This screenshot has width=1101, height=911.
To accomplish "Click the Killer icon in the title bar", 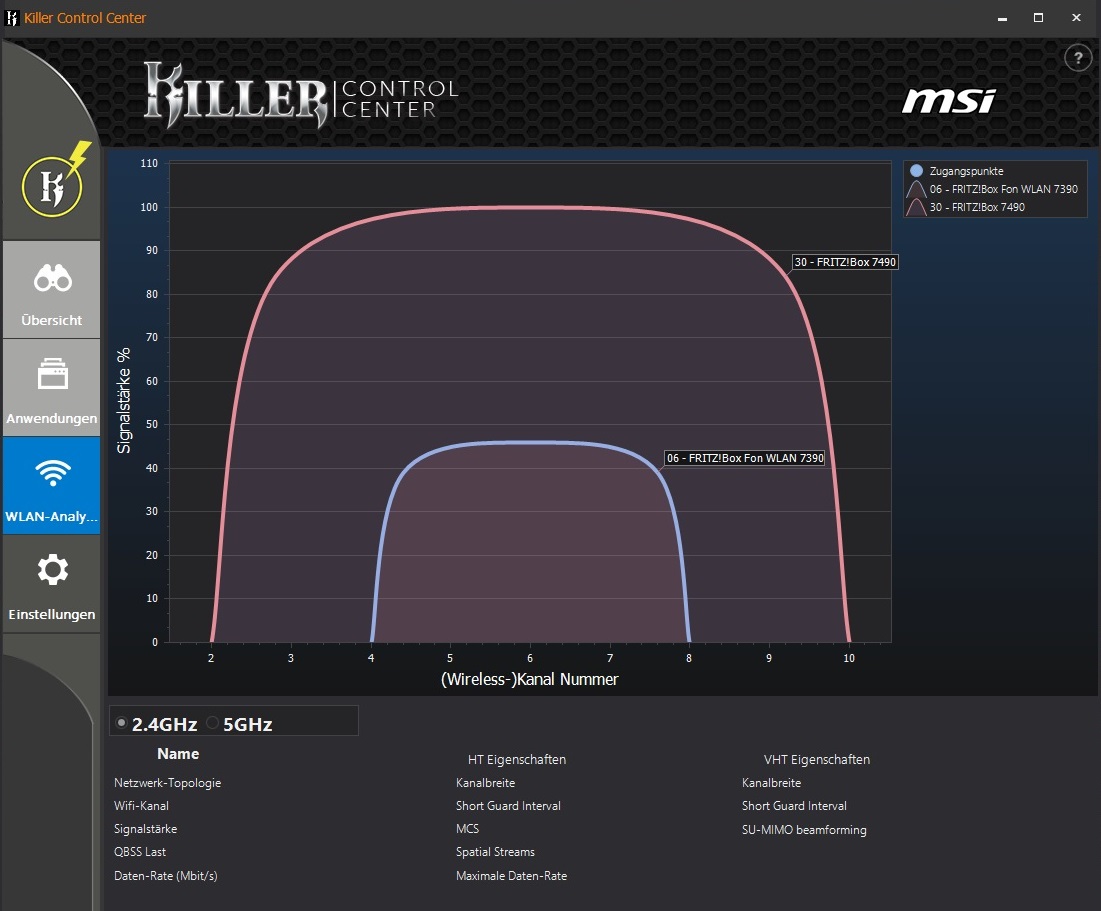I will coord(11,18).
